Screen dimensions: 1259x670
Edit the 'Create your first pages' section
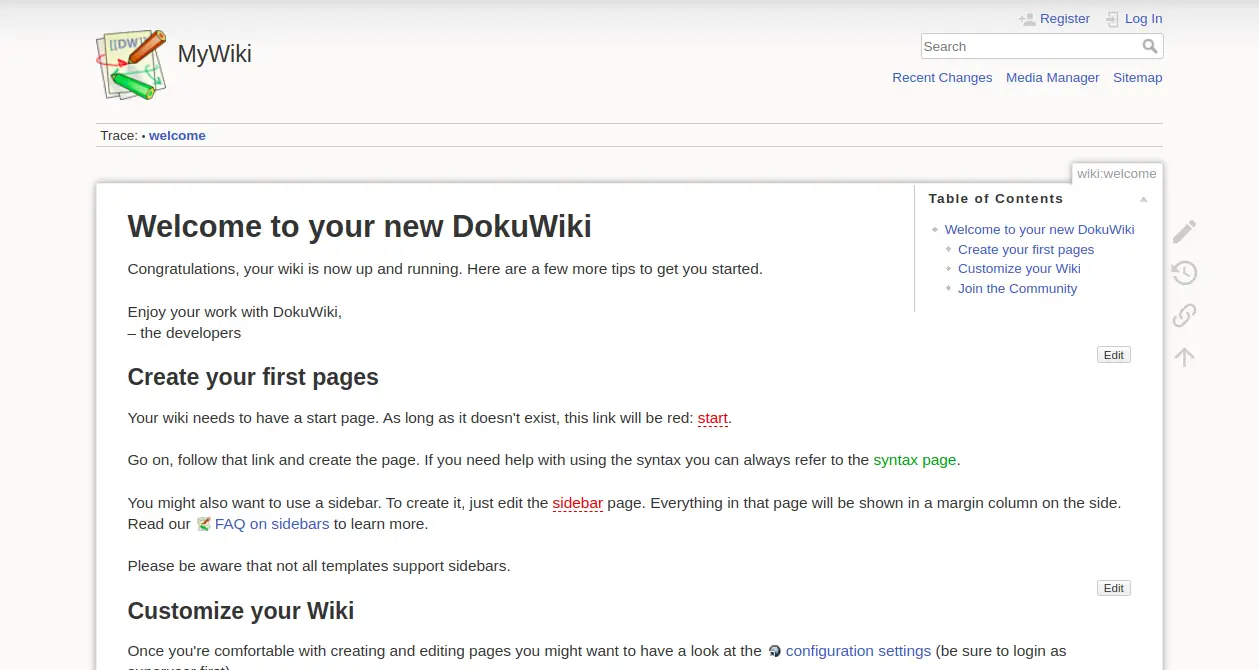click(x=1114, y=588)
